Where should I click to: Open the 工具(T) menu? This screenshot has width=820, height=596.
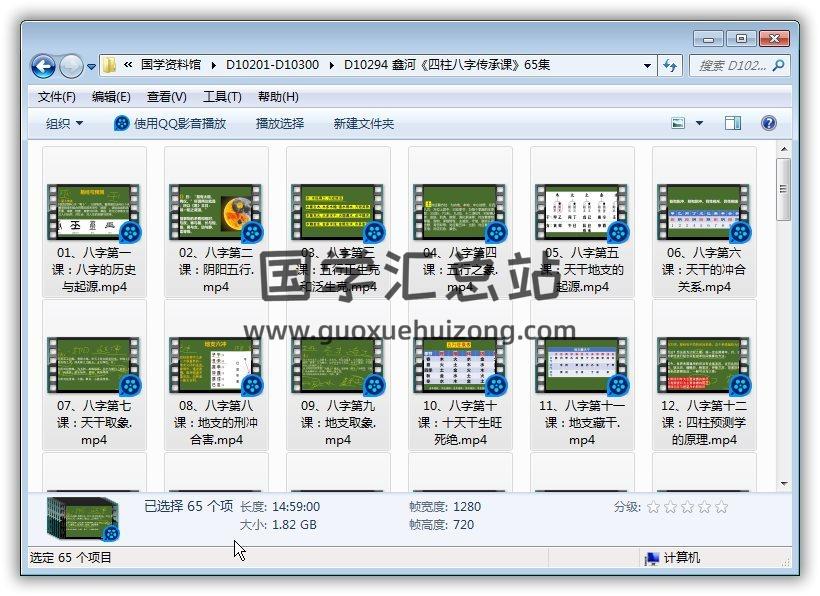tap(222, 97)
